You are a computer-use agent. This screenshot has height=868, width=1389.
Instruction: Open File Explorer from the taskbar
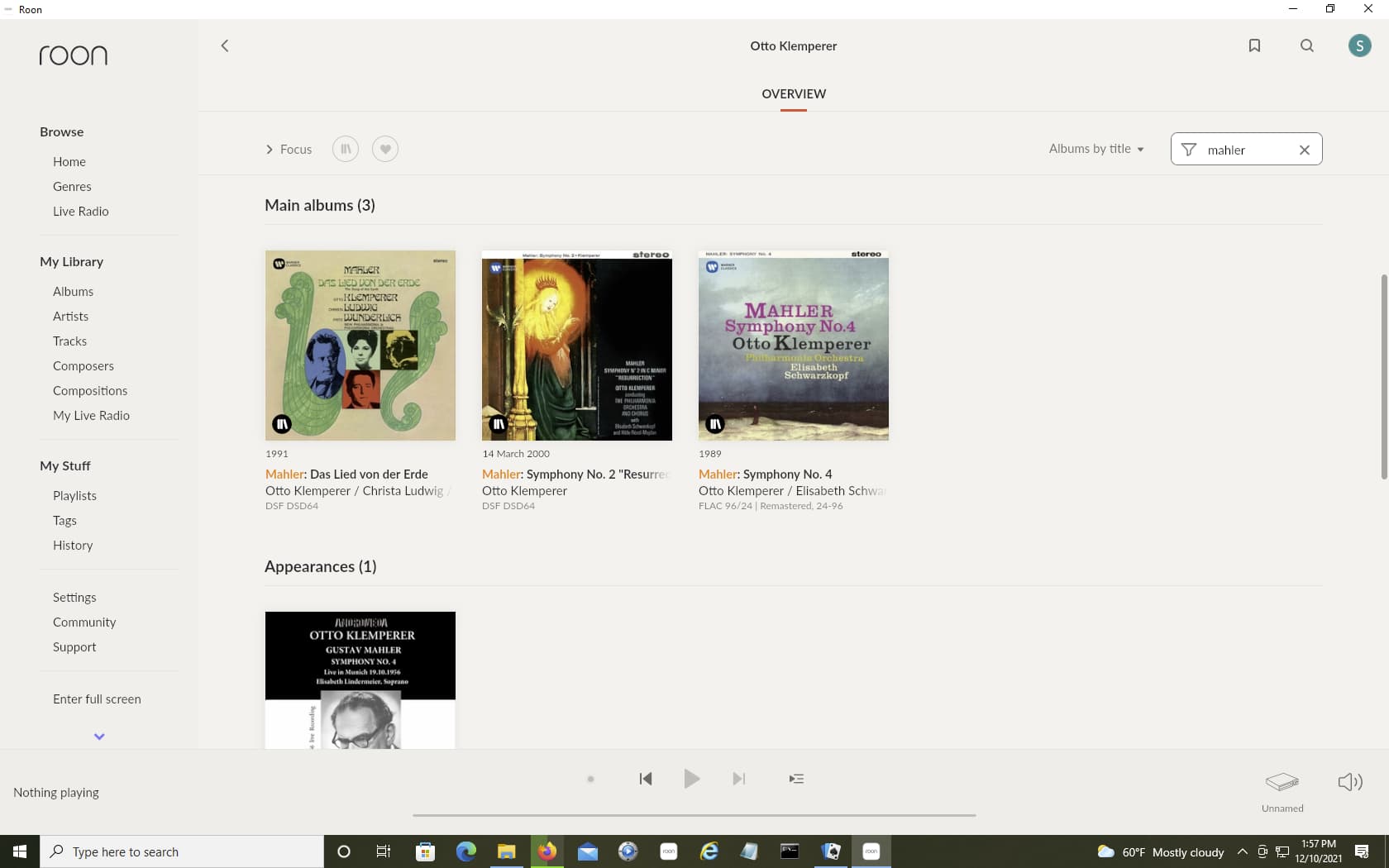pyautogui.click(x=506, y=851)
